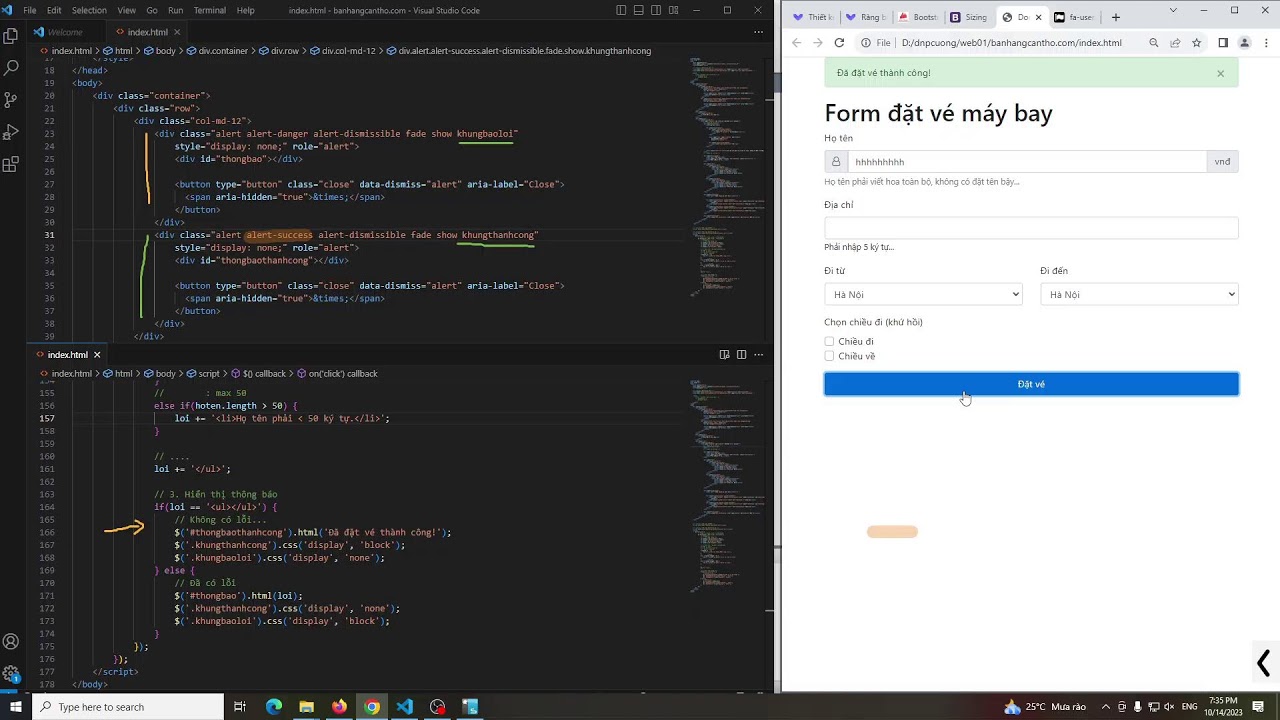Open the View menu in VS Code
Image resolution: width=1280 pixels, height=720 pixels.
tap(126, 10)
